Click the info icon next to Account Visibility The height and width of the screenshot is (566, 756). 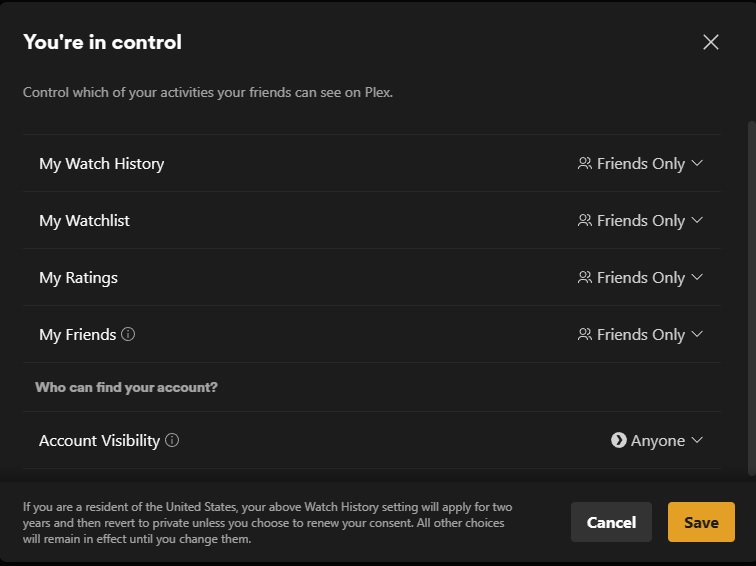pyautogui.click(x=172, y=441)
